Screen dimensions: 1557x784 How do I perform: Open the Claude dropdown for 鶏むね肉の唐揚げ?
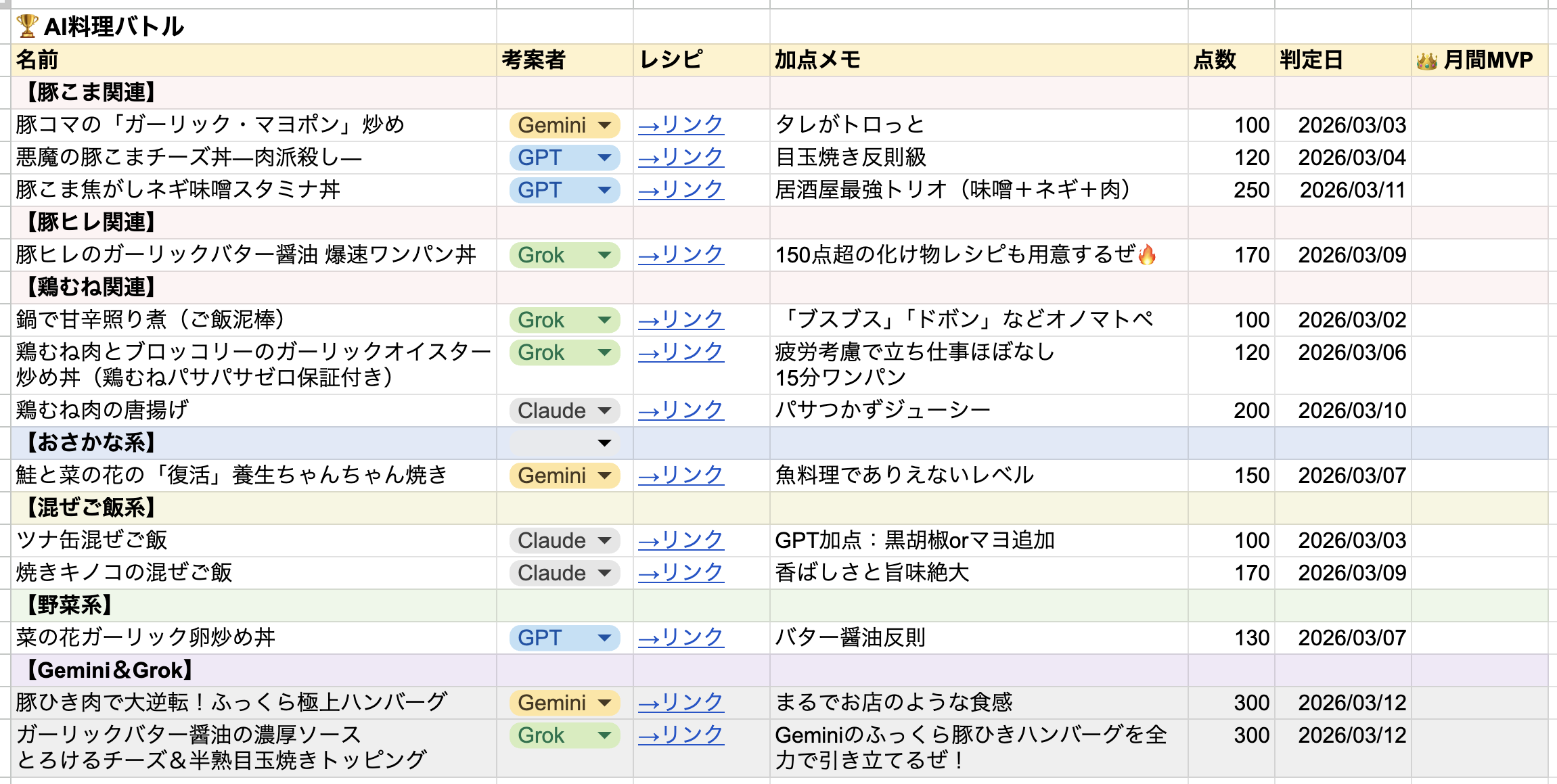pyautogui.click(x=564, y=410)
